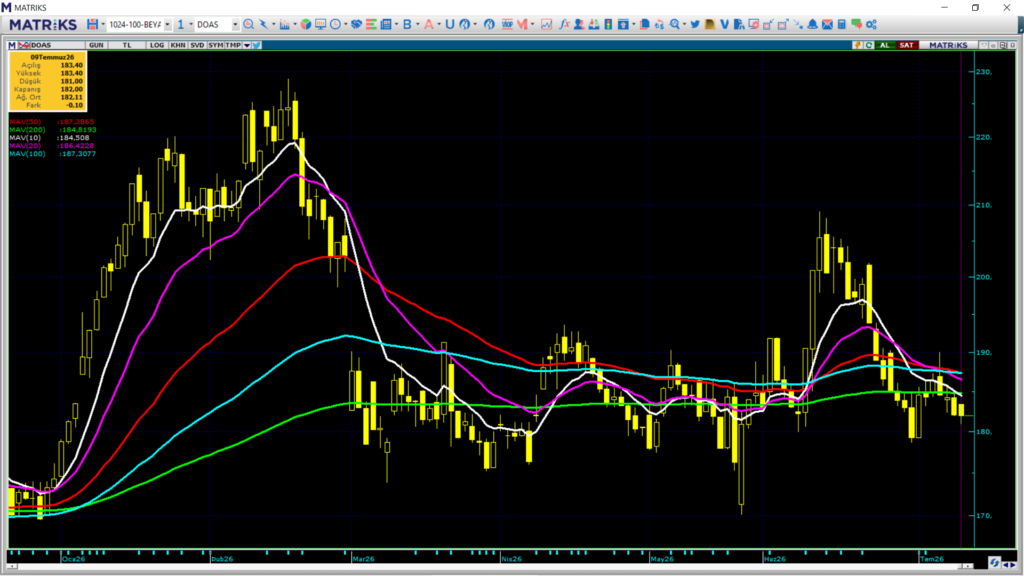Toggle the KHN button

[x=178, y=45]
